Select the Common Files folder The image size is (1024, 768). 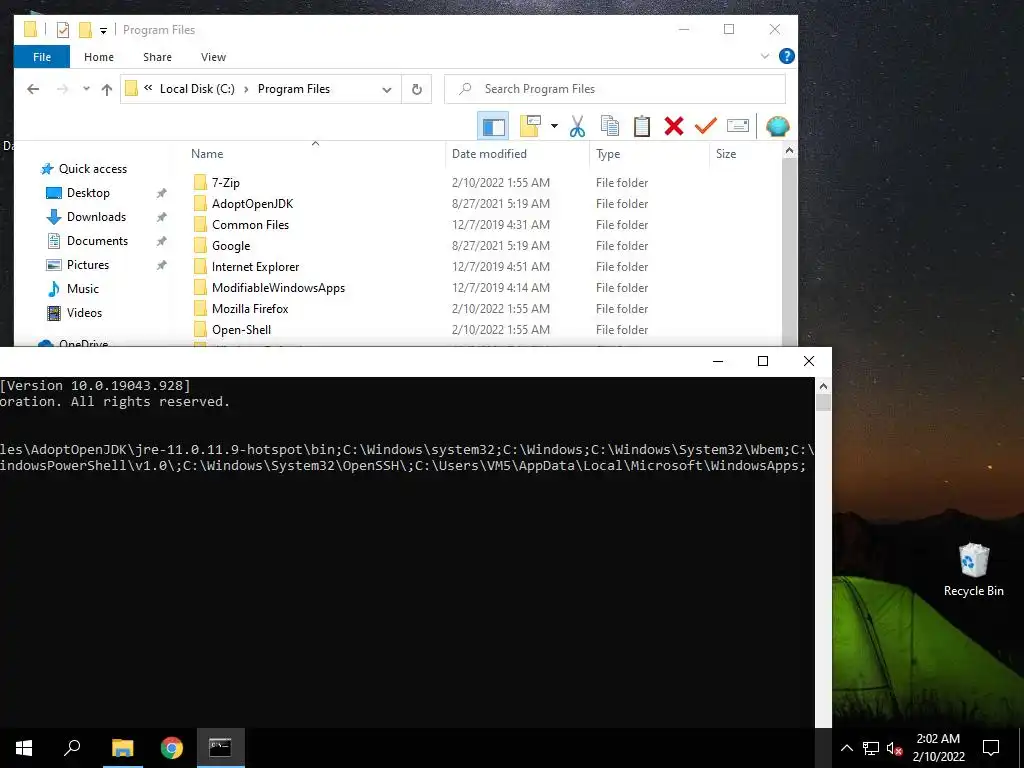point(250,225)
